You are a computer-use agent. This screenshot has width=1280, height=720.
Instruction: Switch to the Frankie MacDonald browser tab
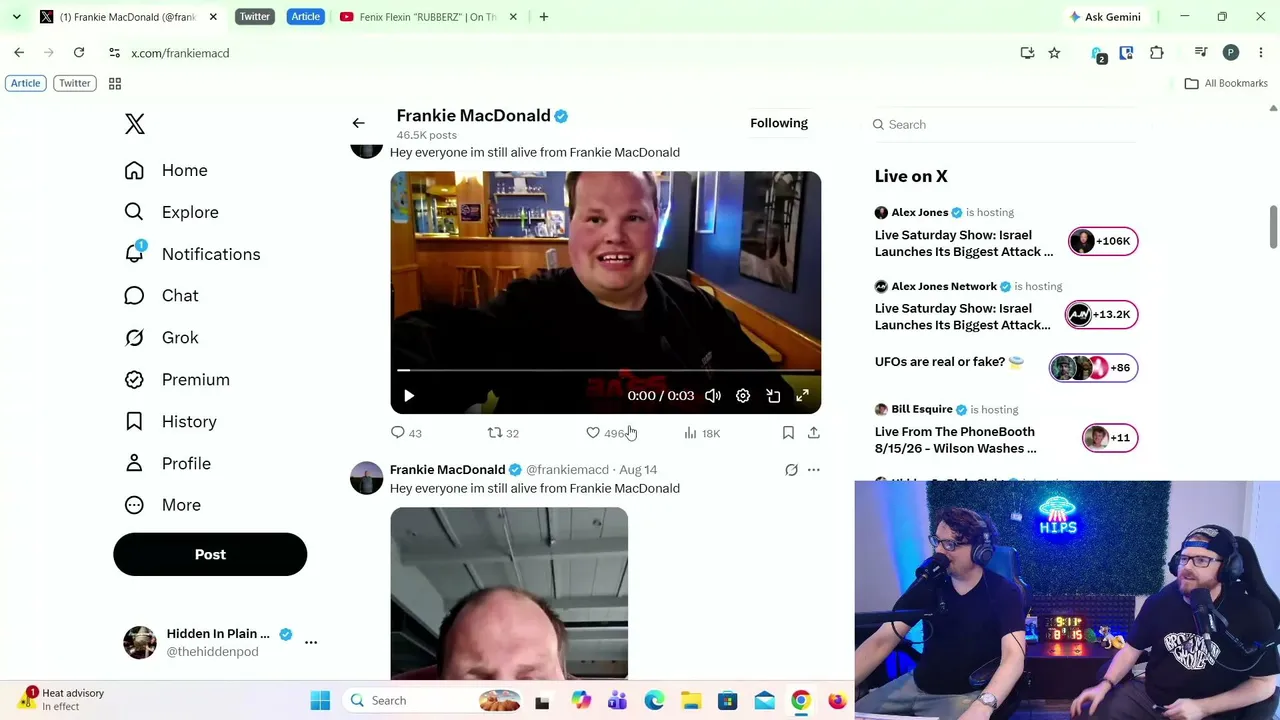pyautogui.click(x=127, y=17)
